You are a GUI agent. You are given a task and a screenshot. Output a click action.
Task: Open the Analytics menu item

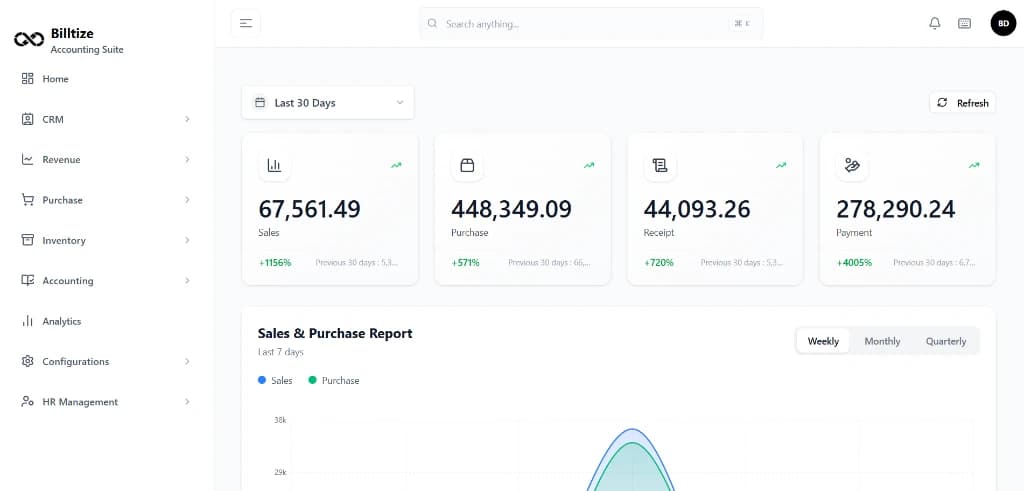(x=106, y=321)
